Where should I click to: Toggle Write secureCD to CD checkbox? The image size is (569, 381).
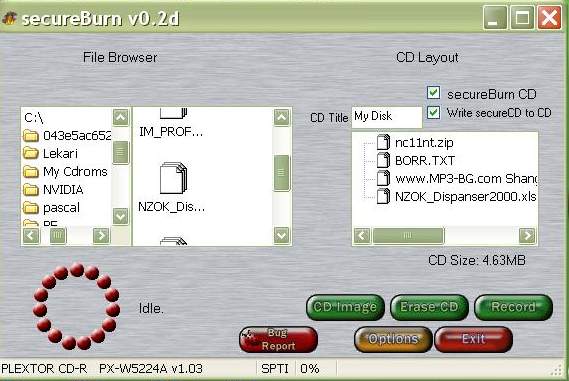(x=434, y=112)
